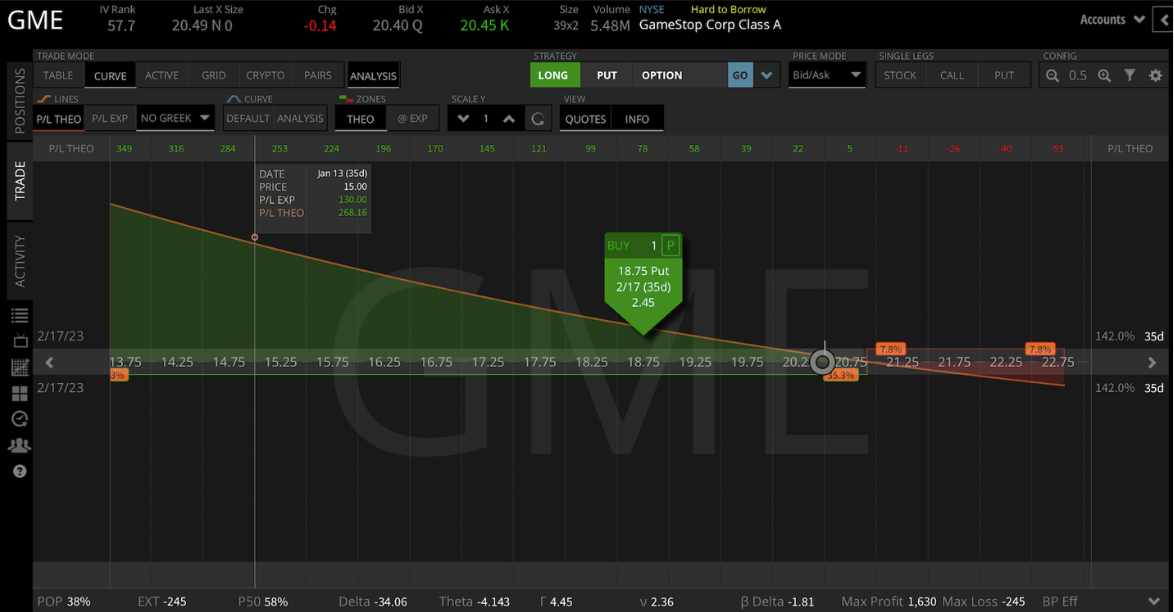Click the Config settings gear
The width and height of the screenshot is (1174, 612).
[x=1155, y=75]
